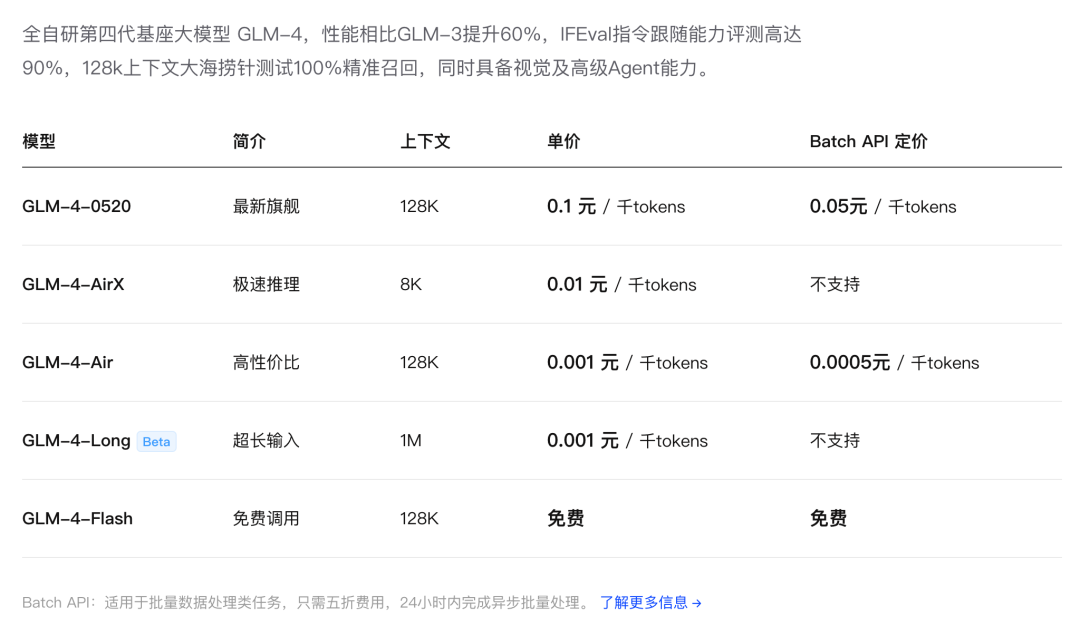The width and height of the screenshot is (1080, 635).
Task: Click the 单价 column header
Action: point(563,141)
